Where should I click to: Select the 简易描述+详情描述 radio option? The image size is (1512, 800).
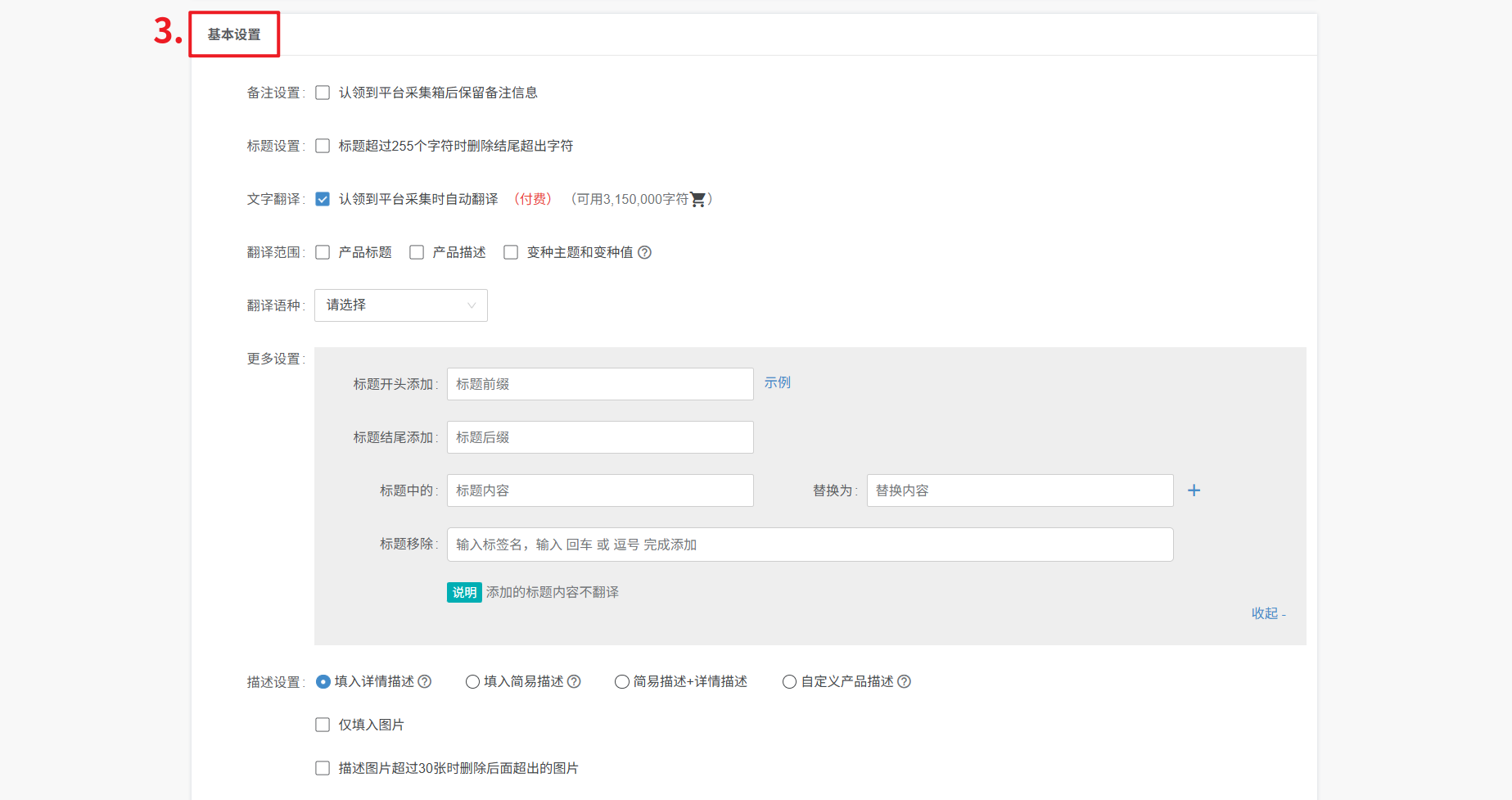tap(622, 681)
